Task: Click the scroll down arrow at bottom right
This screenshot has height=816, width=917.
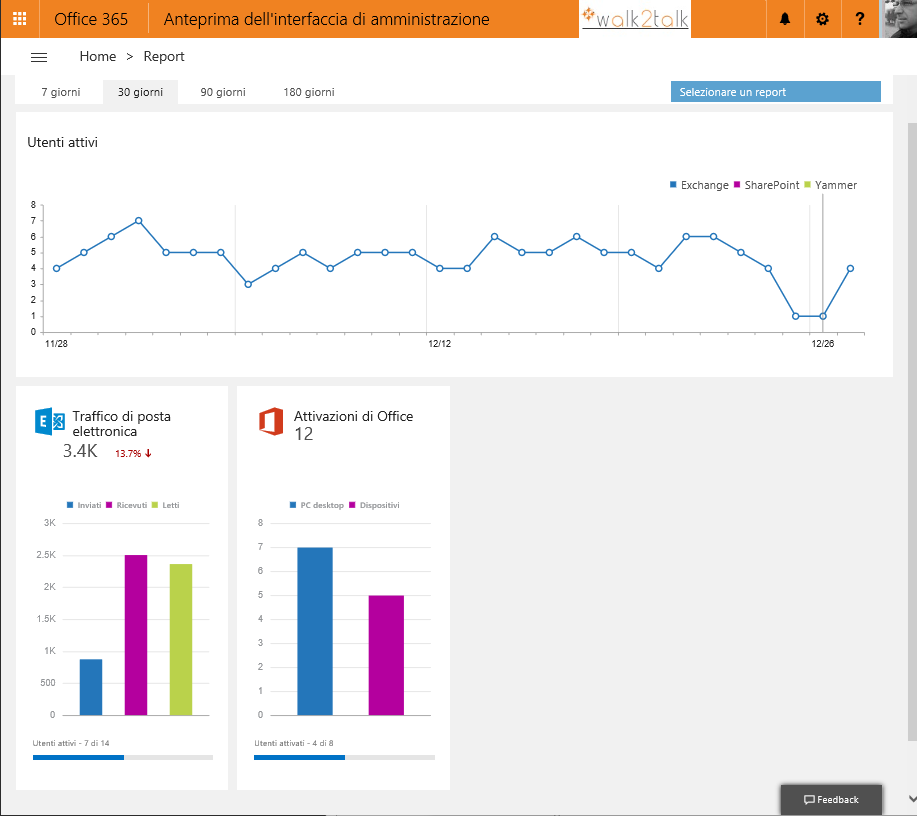Action: (912, 799)
